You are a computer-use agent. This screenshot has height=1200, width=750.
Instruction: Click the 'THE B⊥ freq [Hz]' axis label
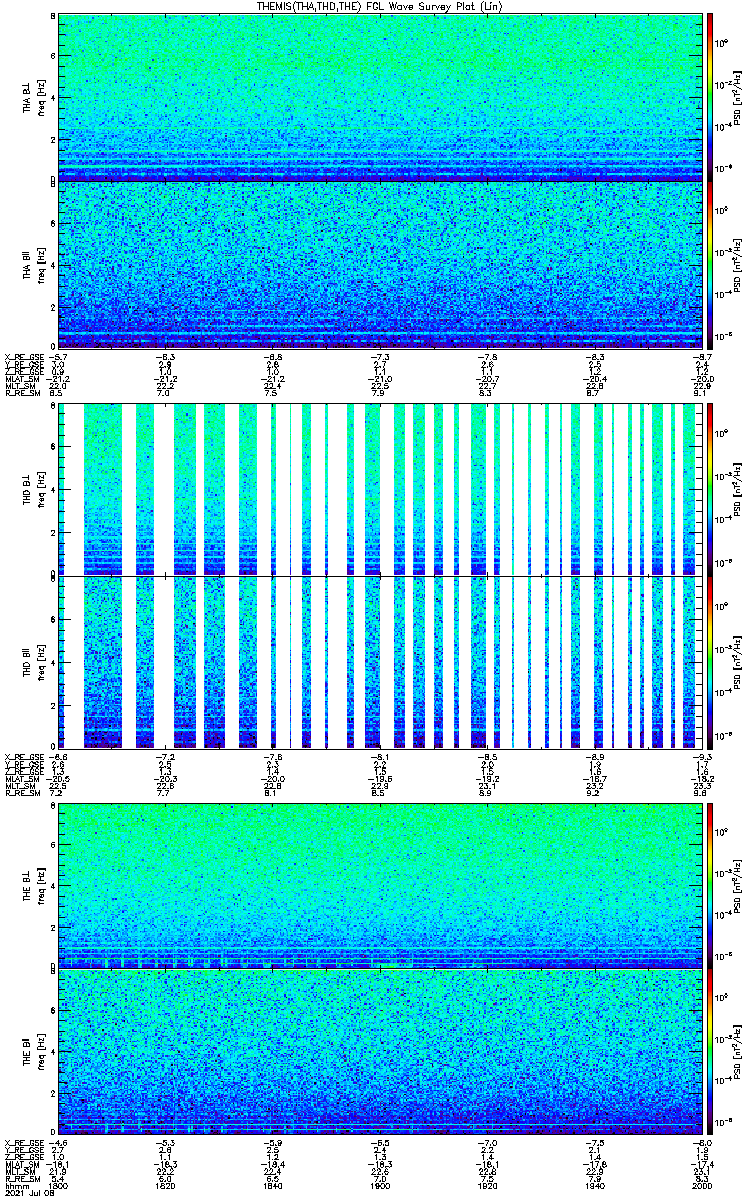coord(34,887)
